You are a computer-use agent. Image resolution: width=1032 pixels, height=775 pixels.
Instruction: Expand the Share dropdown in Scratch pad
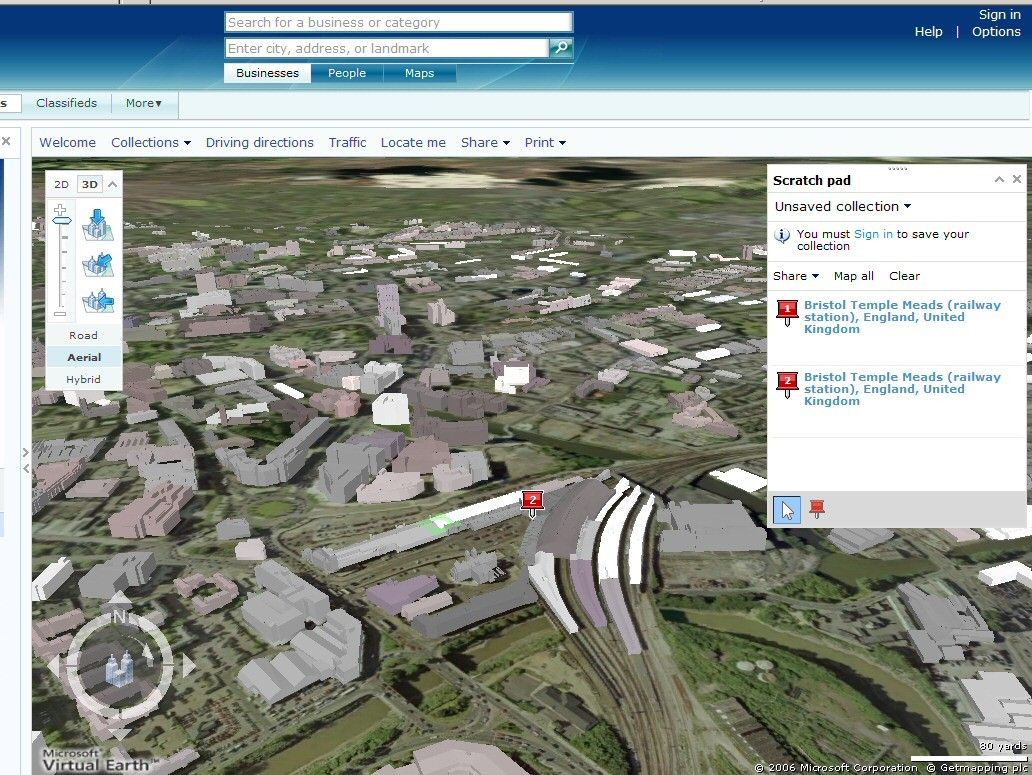(x=795, y=275)
